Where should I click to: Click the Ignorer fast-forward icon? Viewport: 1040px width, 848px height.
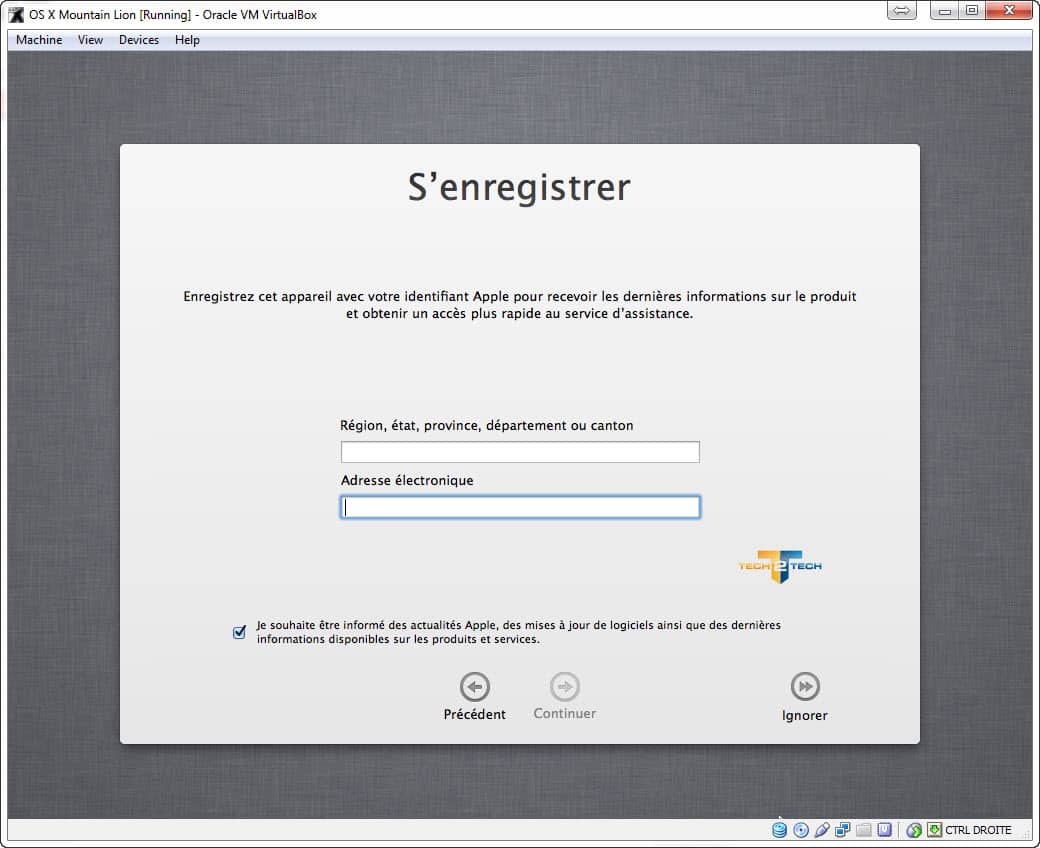click(x=805, y=686)
